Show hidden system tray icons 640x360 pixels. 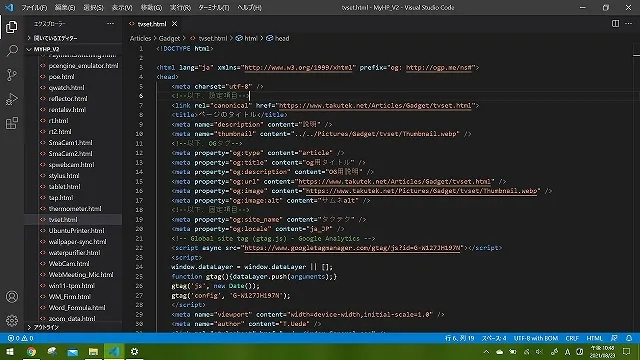click(x=486, y=351)
